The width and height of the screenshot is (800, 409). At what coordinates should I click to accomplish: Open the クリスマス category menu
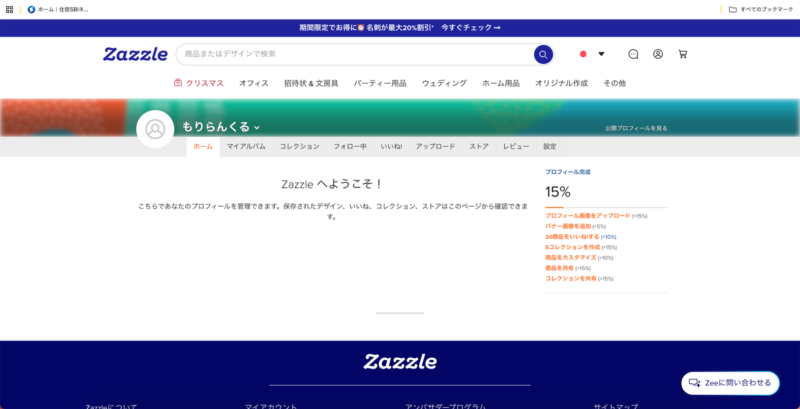[x=205, y=83]
